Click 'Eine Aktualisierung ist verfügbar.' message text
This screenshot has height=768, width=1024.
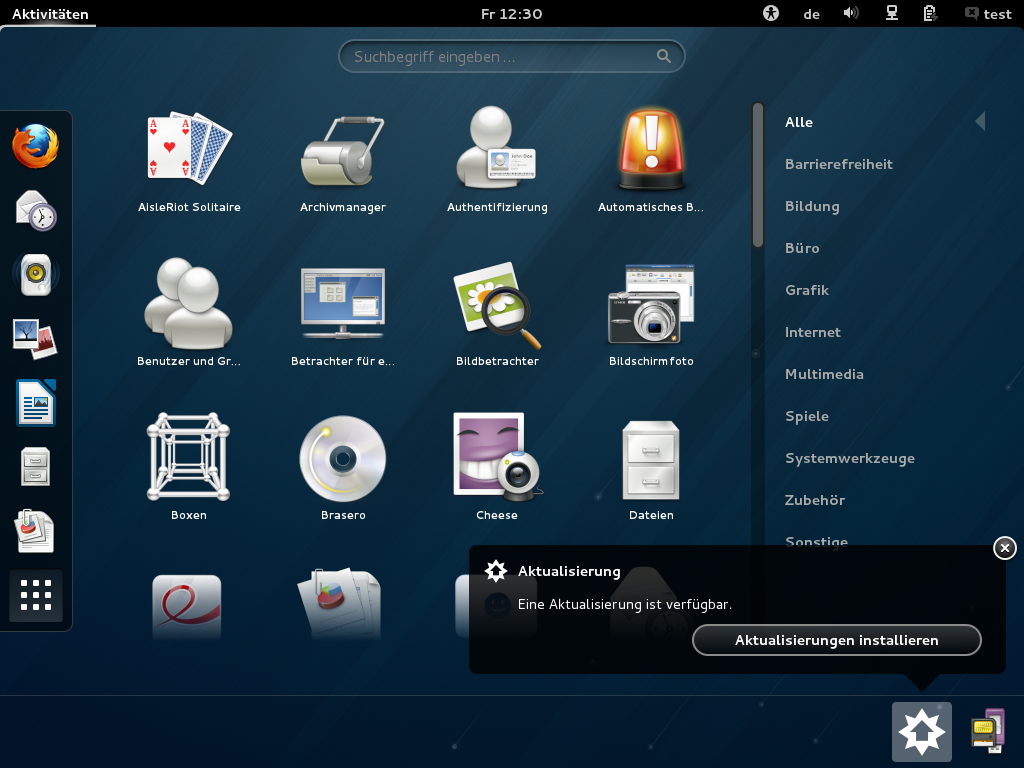(624, 605)
